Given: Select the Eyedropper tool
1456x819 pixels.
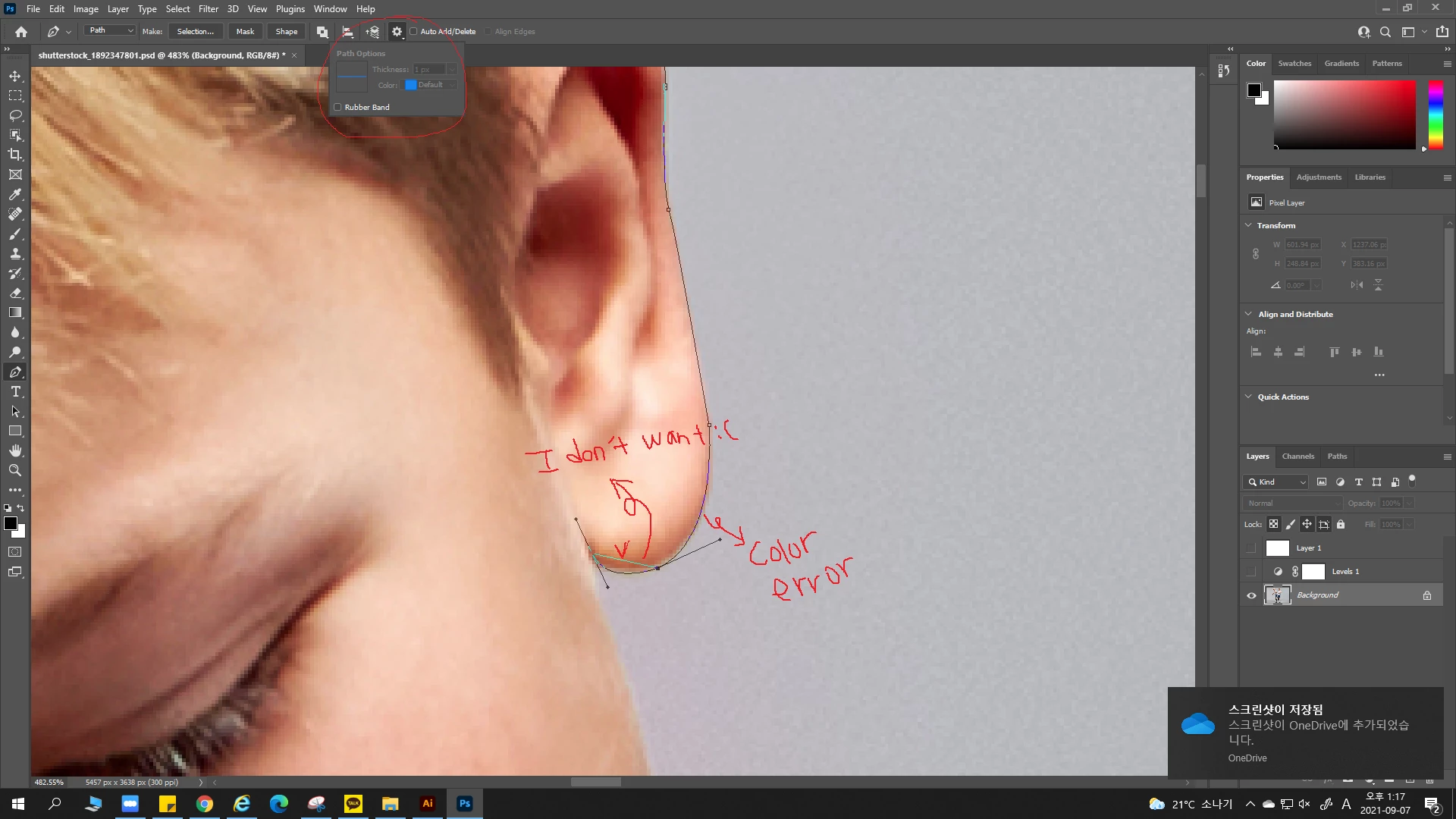Looking at the screenshot, I should 15,195.
